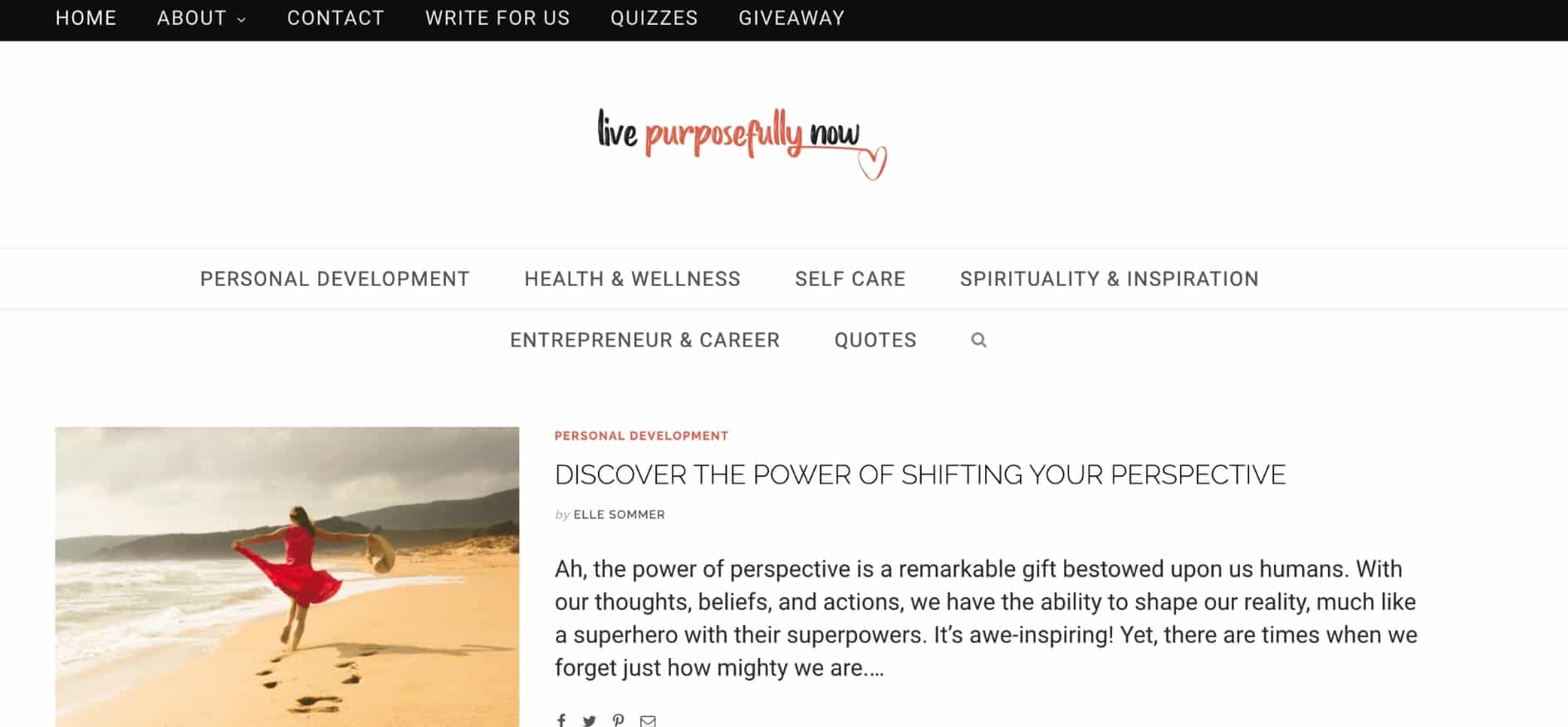This screenshot has width=1568, height=727.
Task: Click the search magnifier icon
Action: pos(978,340)
